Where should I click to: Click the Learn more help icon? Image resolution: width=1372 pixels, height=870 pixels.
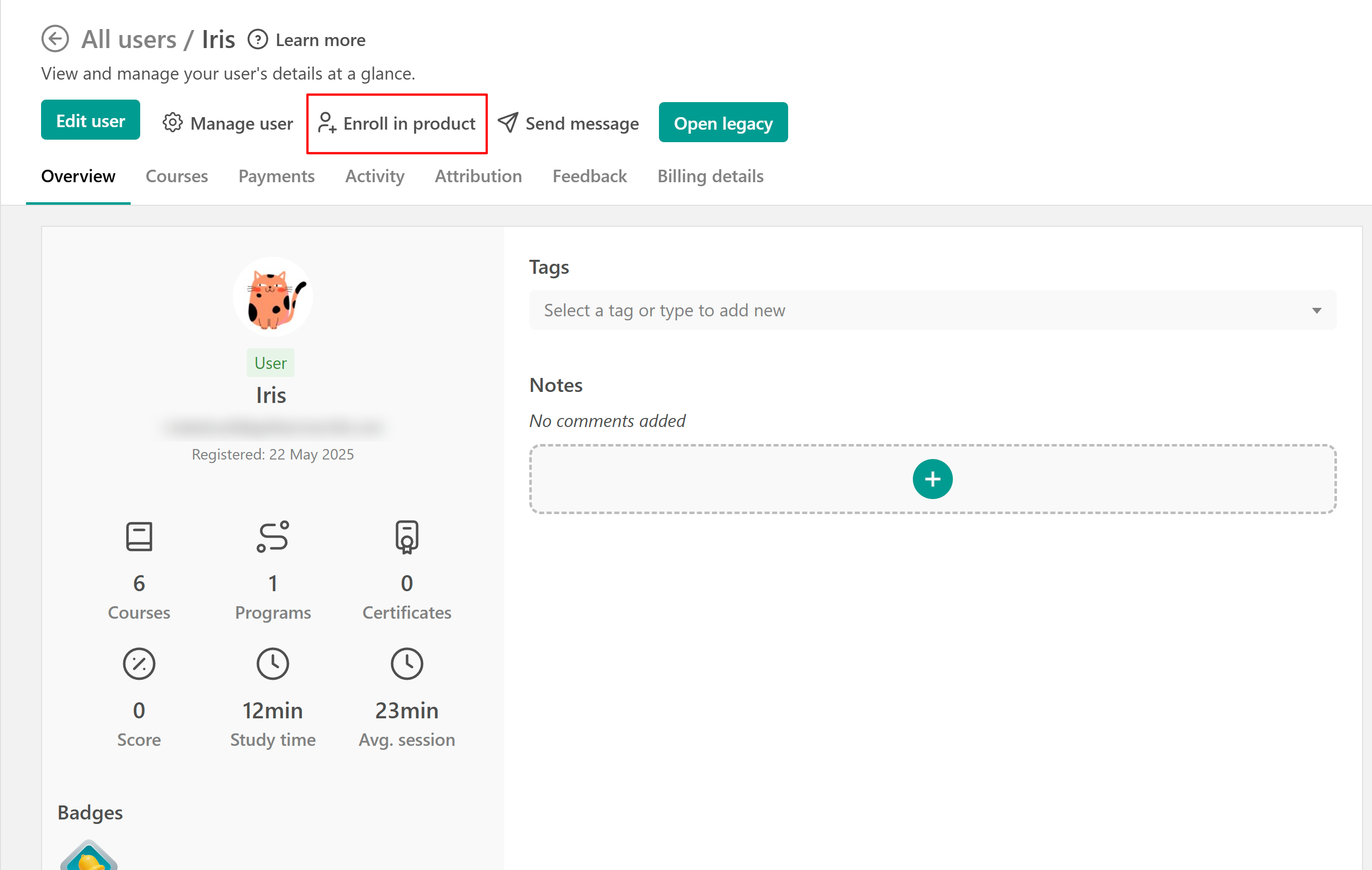tap(257, 40)
